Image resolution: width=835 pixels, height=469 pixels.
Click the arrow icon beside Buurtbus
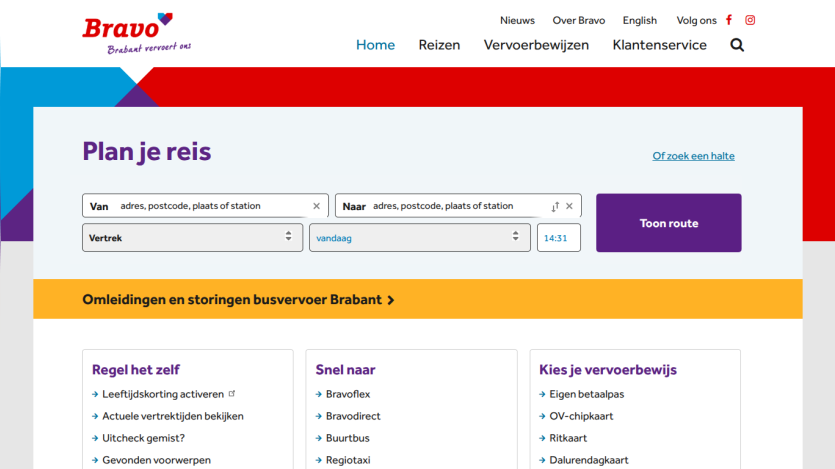[x=318, y=438]
